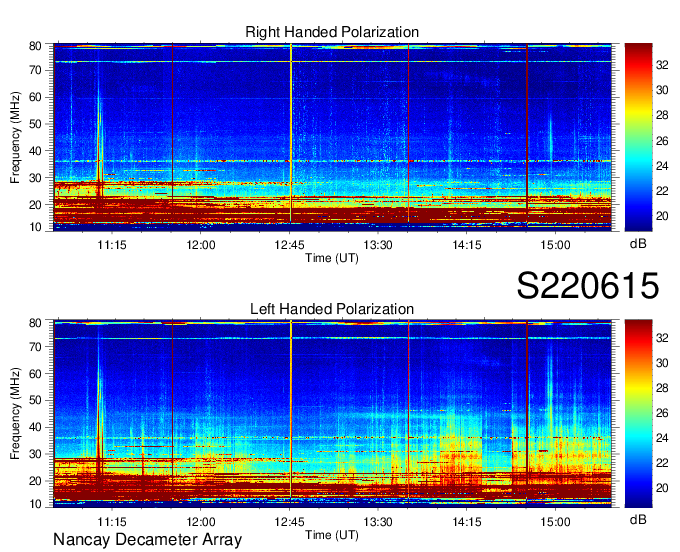This screenshot has width=680, height=552.
Task: Select 12:00 time tick on Left Handed plot
Action: pyautogui.click(x=201, y=522)
